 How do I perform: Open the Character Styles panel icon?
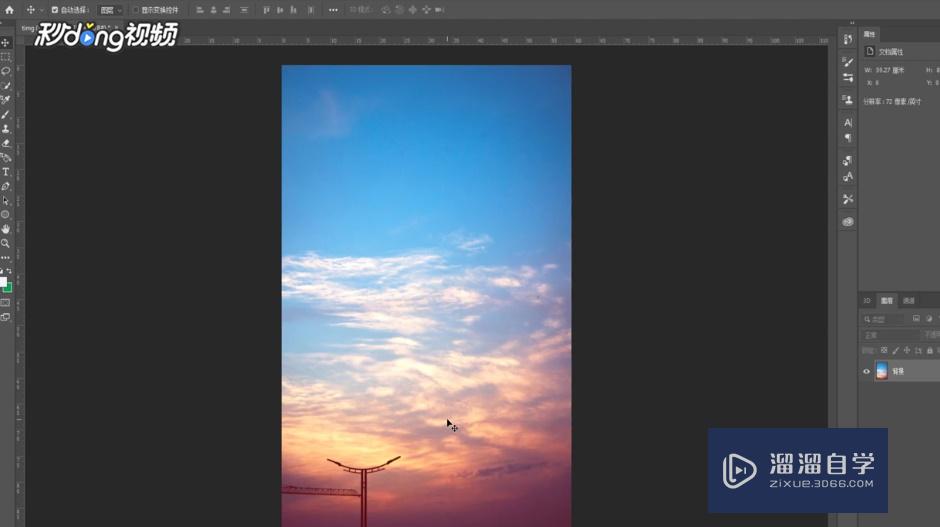[848, 177]
